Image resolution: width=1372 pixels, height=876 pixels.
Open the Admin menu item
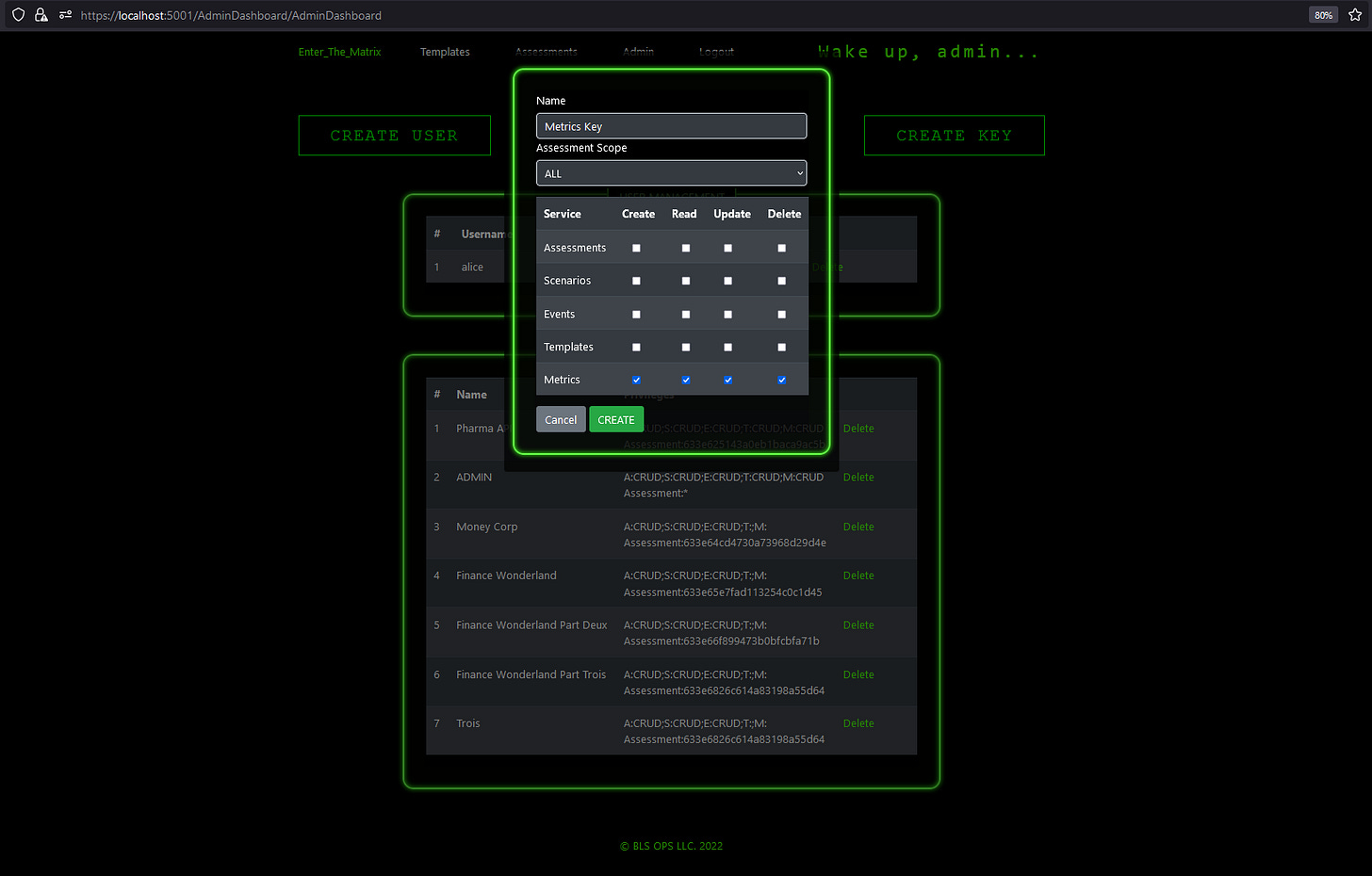638,52
